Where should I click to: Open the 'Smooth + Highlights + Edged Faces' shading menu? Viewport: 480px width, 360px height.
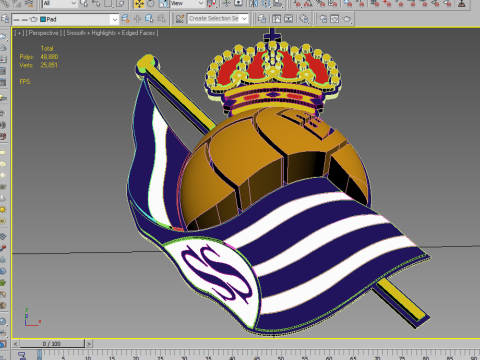(x=111, y=33)
